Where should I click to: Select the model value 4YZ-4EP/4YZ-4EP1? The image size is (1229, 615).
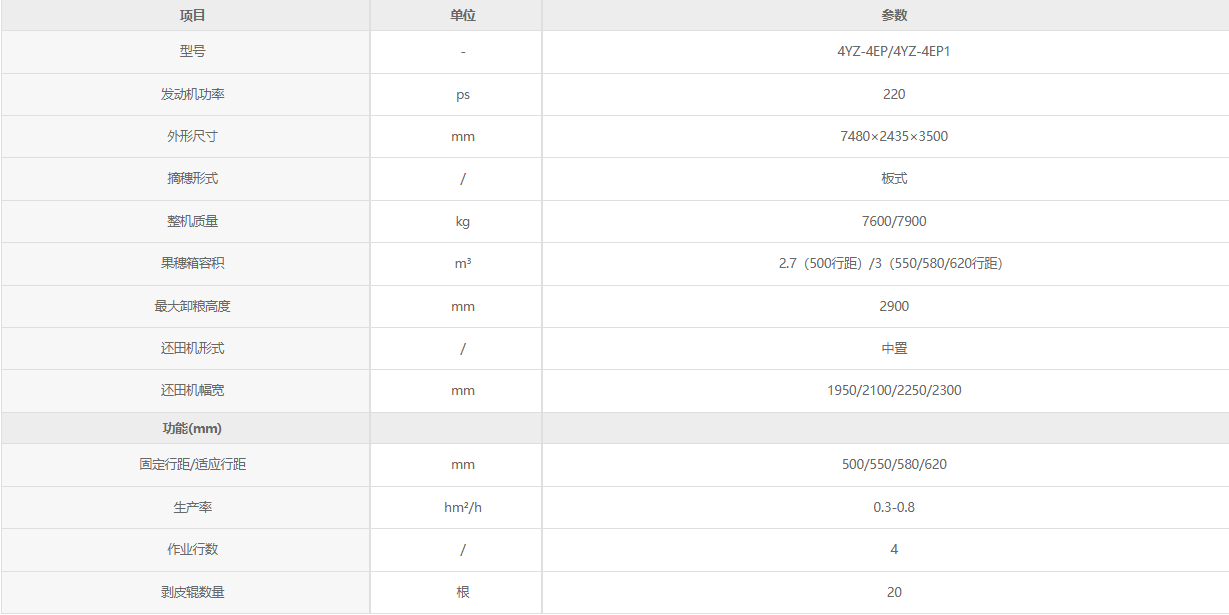[893, 52]
